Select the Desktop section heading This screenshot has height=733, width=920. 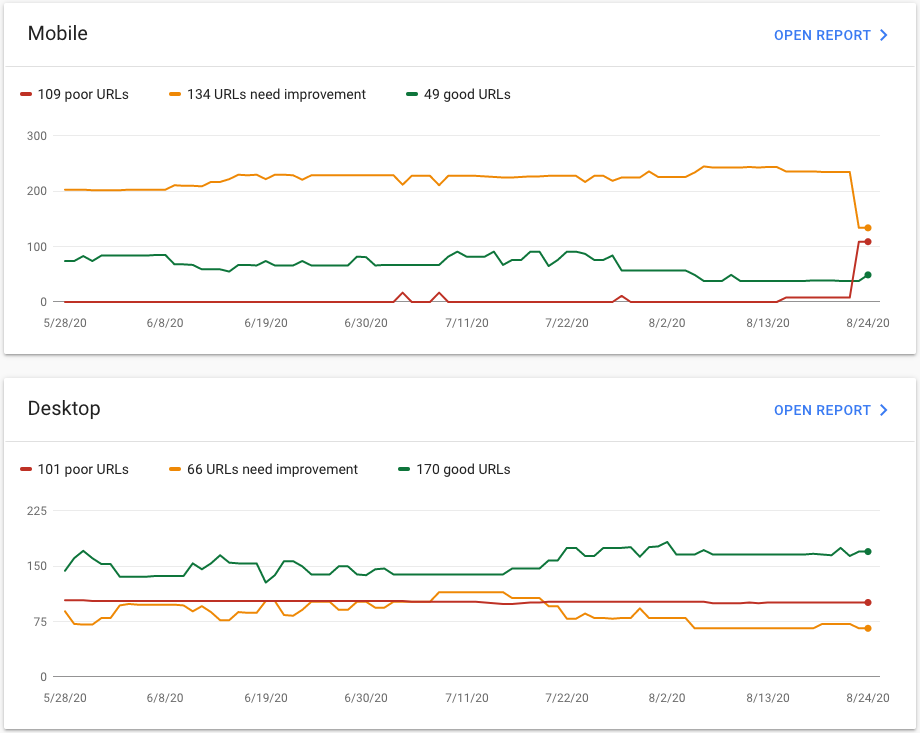[x=64, y=408]
